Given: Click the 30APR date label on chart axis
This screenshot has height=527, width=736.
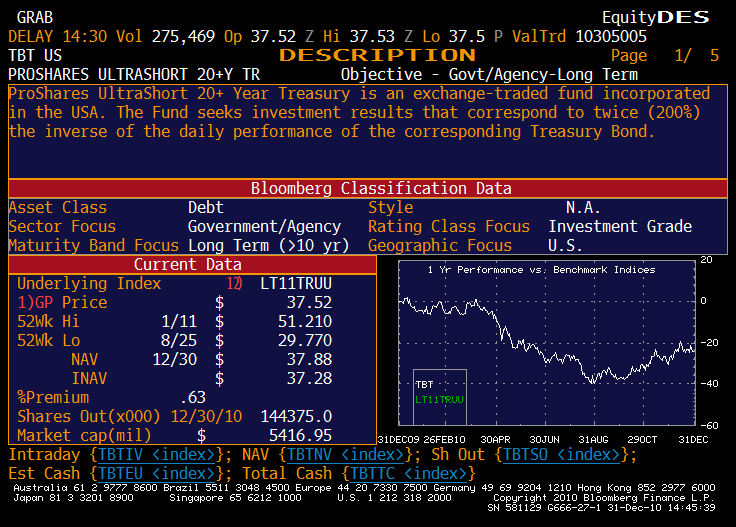Looking at the screenshot, I should point(495,440).
